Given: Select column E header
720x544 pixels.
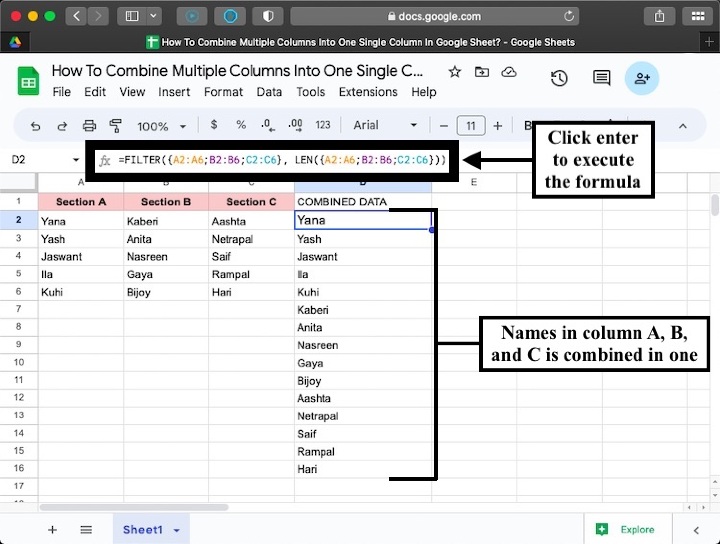Looking at the screenshot, I should [x=473, y=182].
